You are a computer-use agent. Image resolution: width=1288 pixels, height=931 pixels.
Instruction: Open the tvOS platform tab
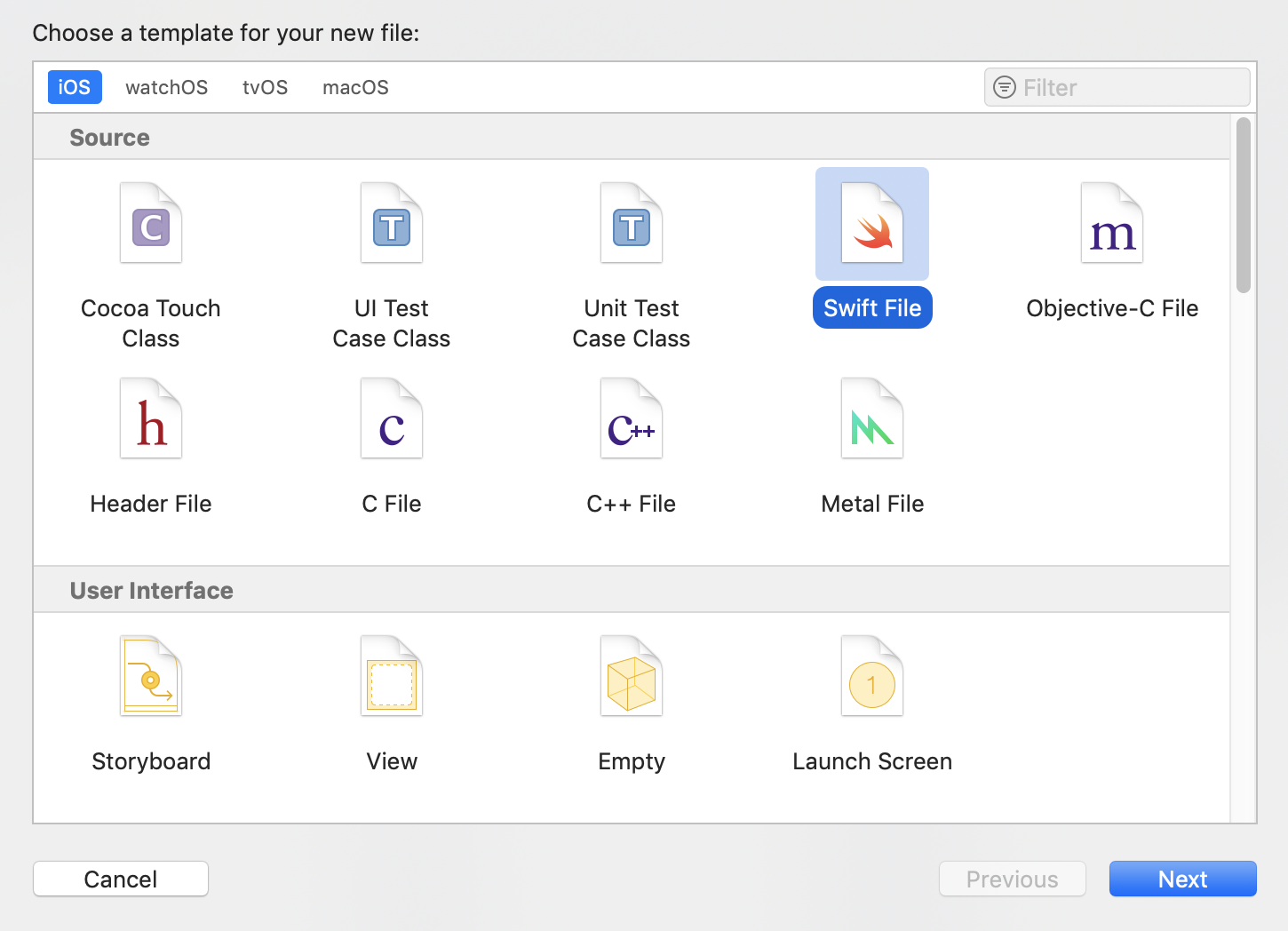[x=266, y=87]
